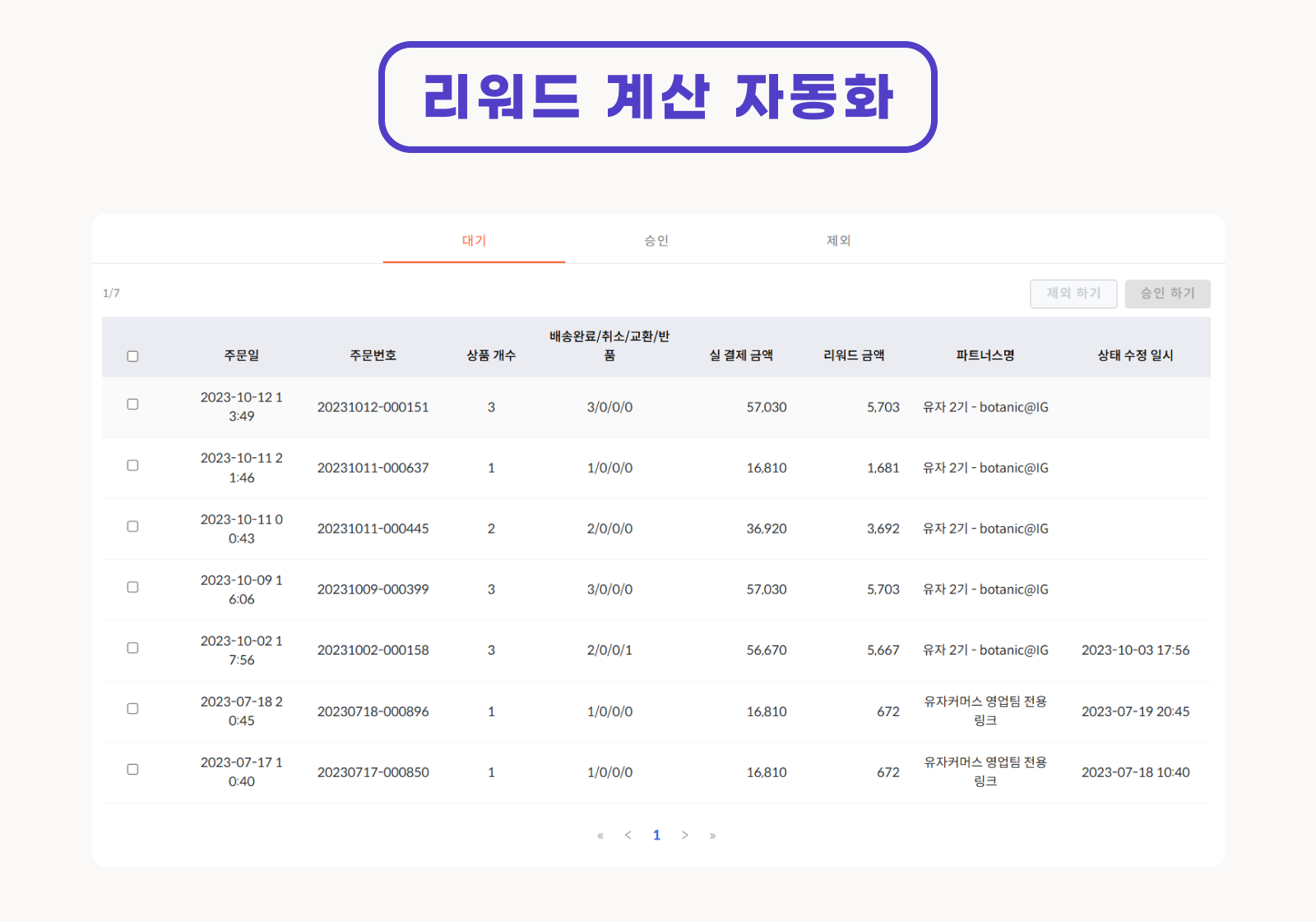Check the row for order 20231012-000151
The width and height of the screenshot is (1316, 921).
[132, 403]
